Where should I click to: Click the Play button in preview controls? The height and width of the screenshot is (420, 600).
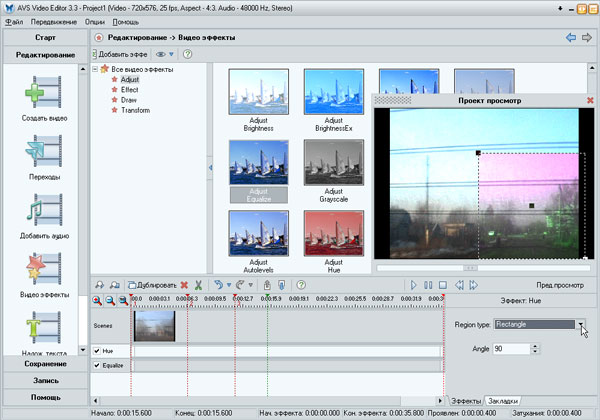(413, 285)
